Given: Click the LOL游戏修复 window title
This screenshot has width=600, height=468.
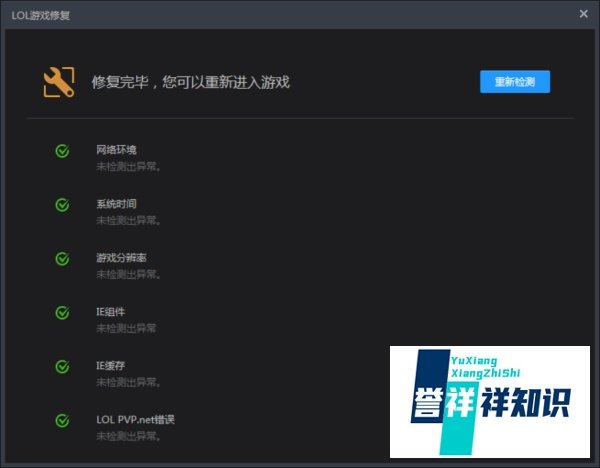Looking at the screenshot, I should [41, 15].
